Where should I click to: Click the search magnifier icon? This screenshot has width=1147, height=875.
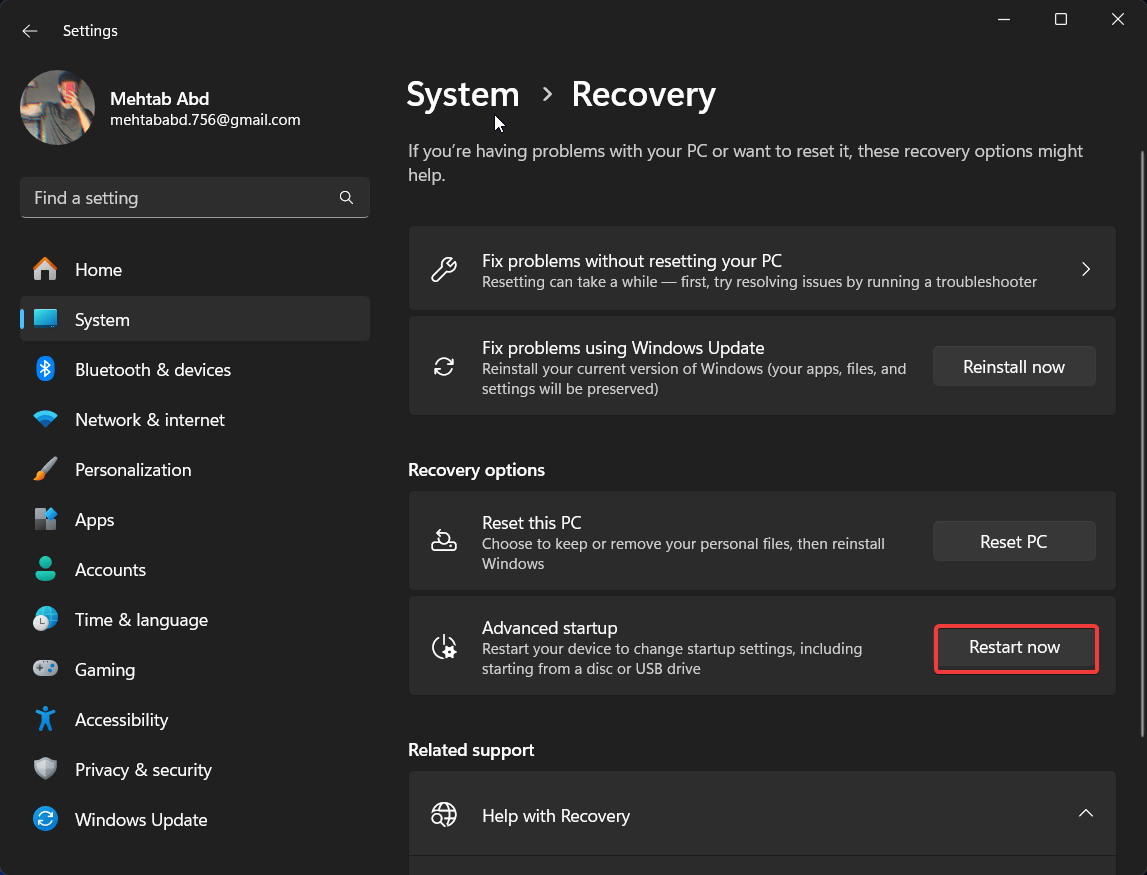(x=346, y=198)
